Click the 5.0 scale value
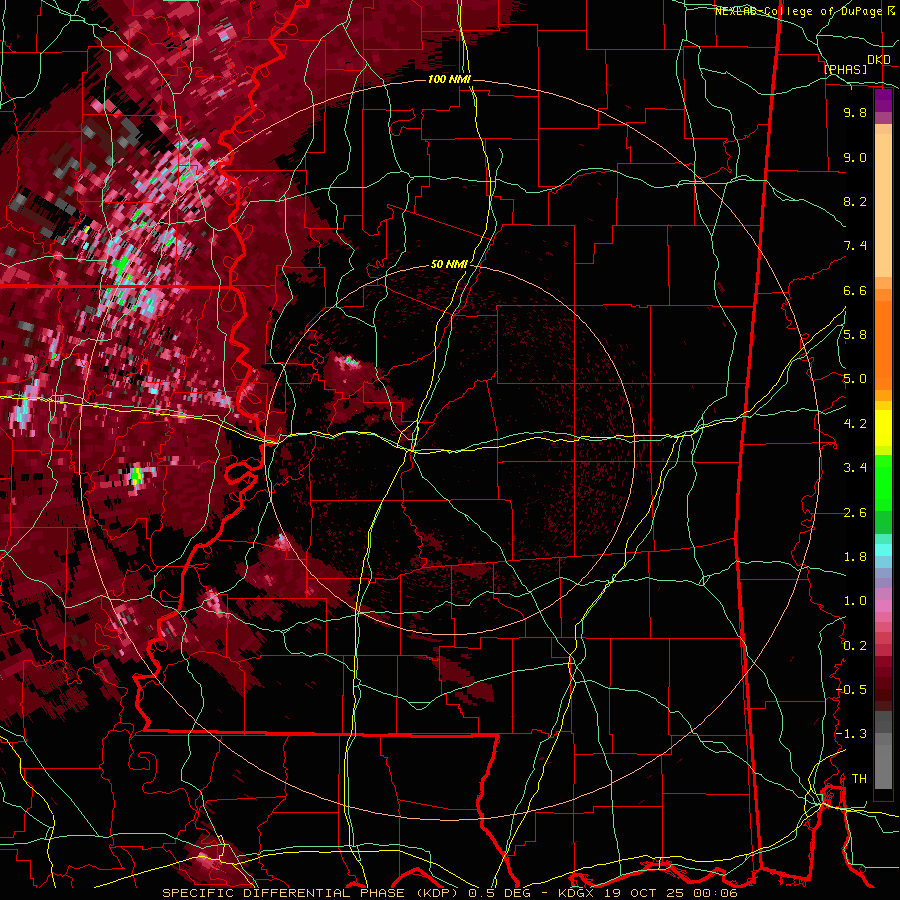 [855, 379]
